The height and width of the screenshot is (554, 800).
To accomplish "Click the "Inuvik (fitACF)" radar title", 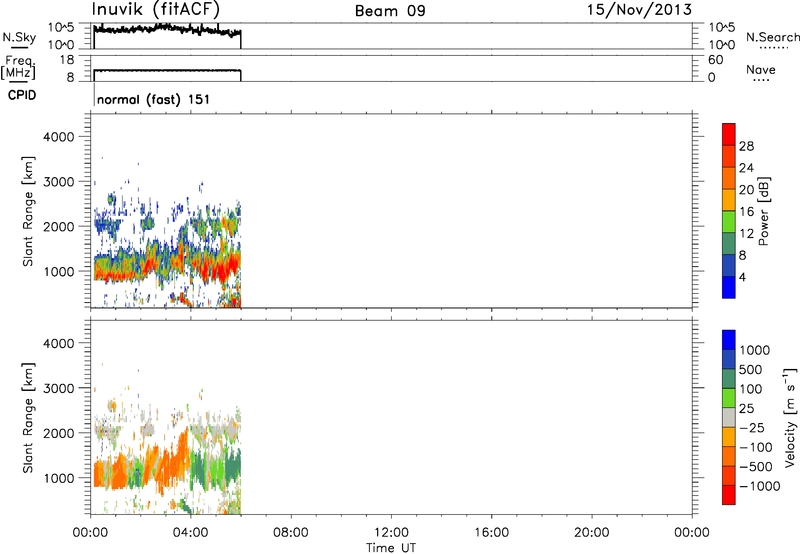I will 155,10.
